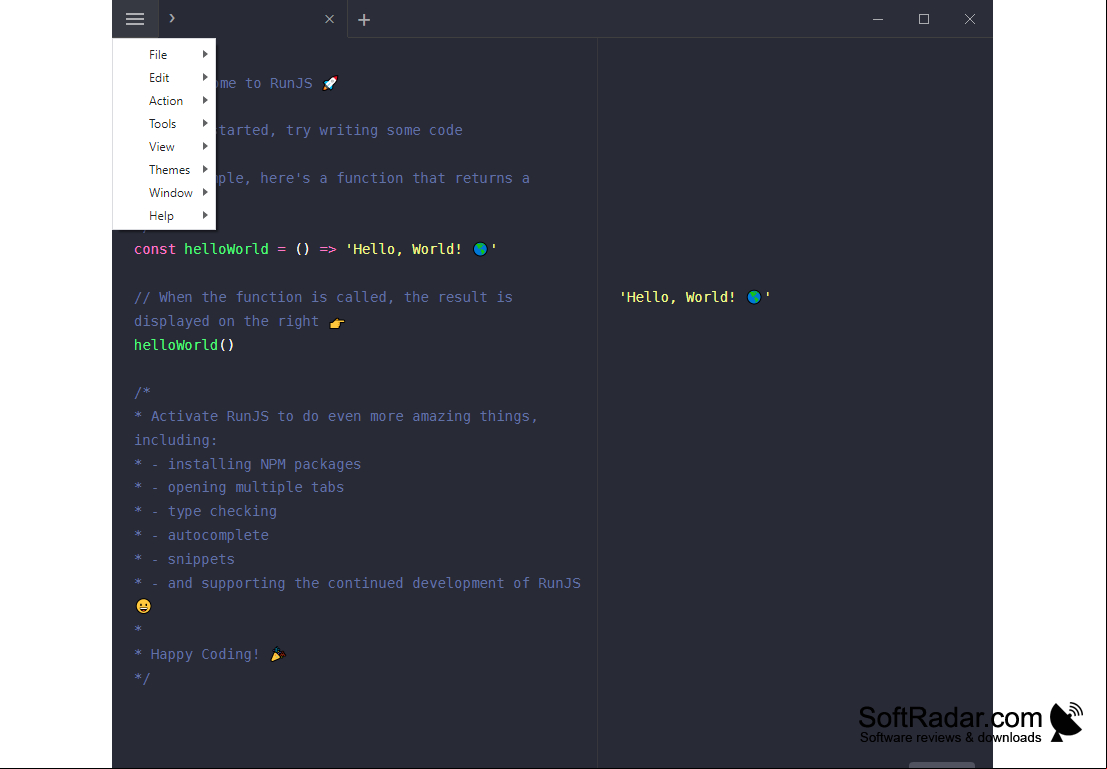Viewport: 1107px width, 769px height.
Task: Click the 'const helloWorld' code line
Action: pyautogui.click(x=316, y=249)
